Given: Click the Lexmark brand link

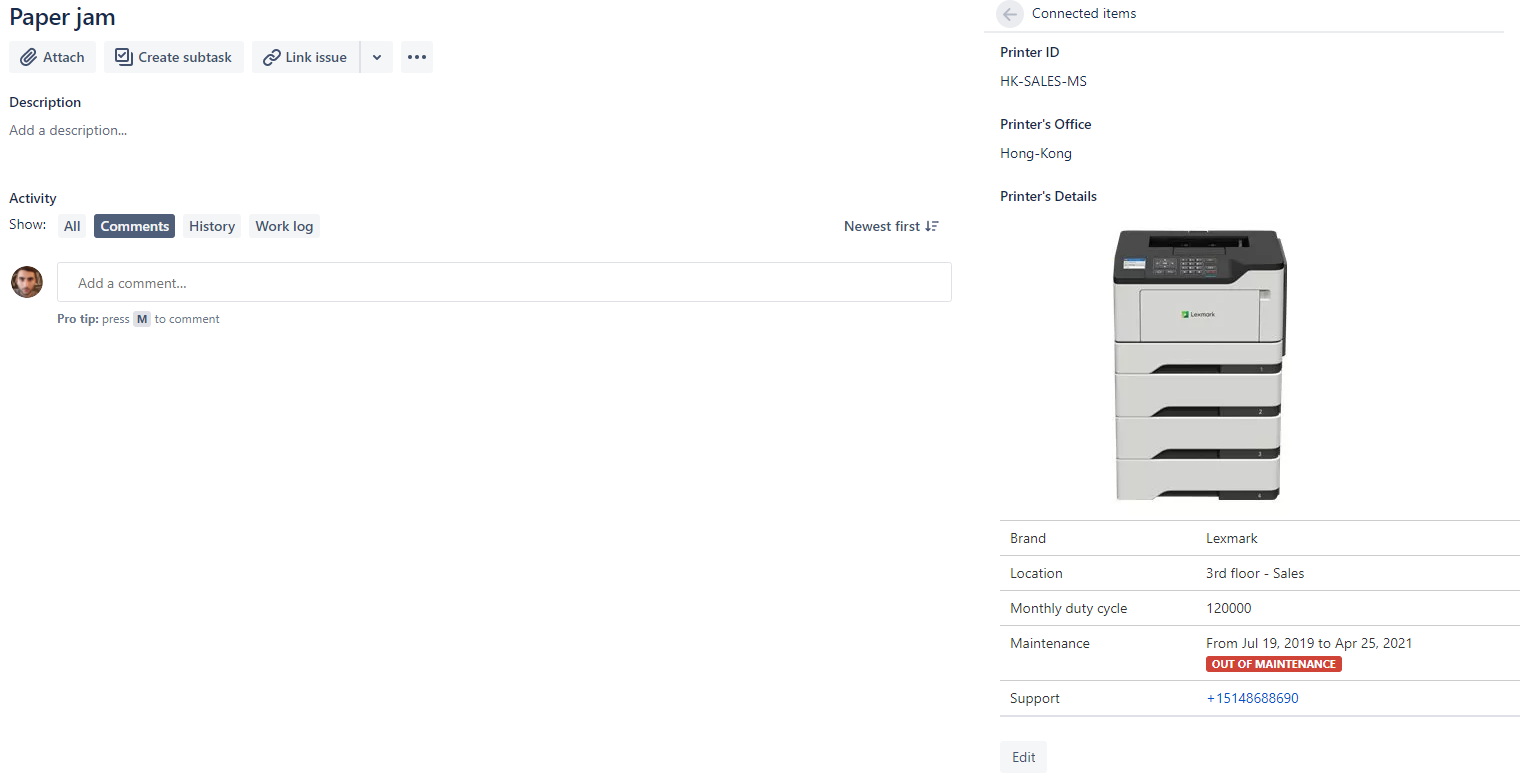Looking at the screenshot, I should pyautogui.click(x=1232, y=538).
